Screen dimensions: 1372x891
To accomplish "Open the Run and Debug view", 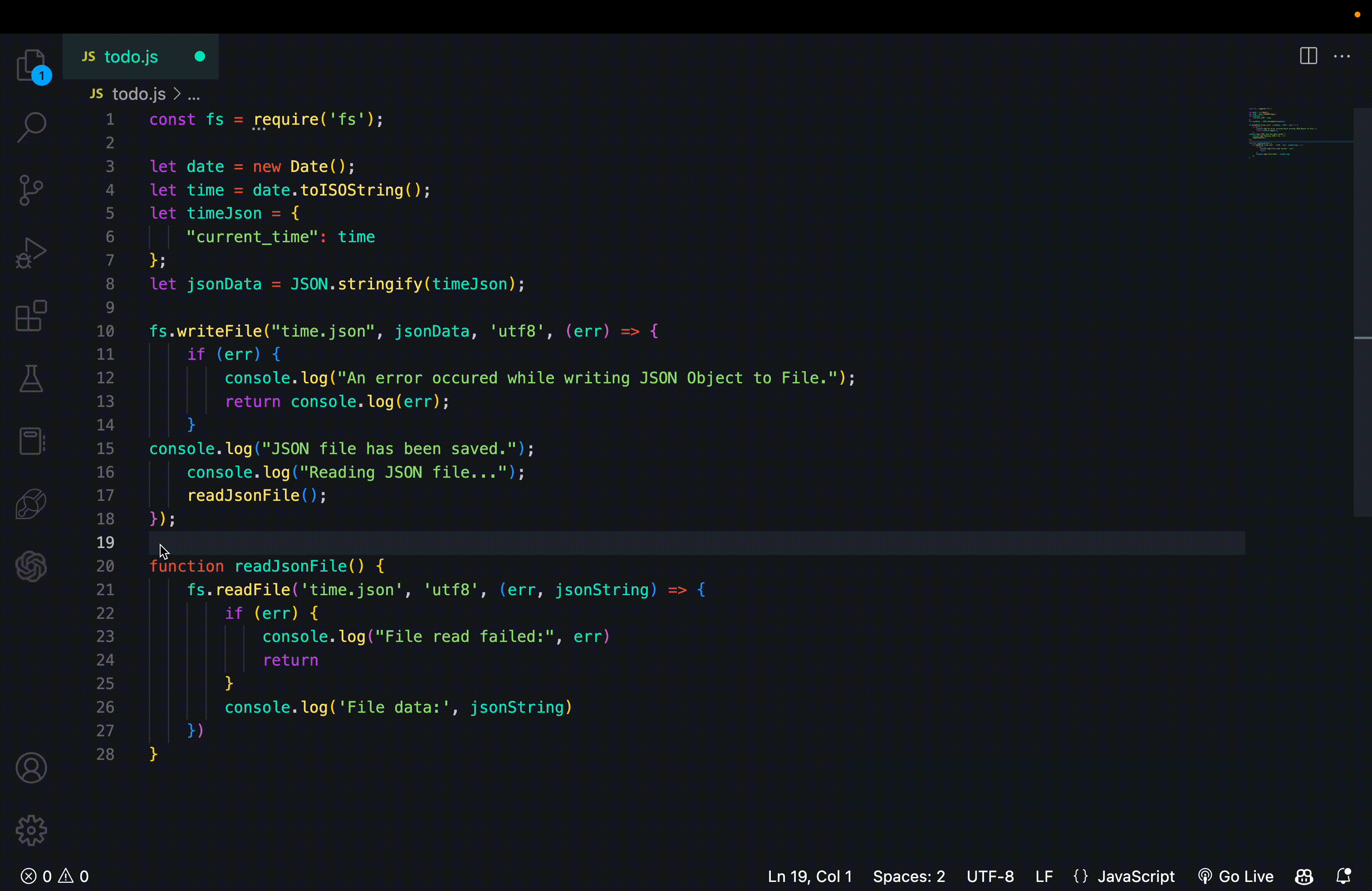I will tap(31, 252).
